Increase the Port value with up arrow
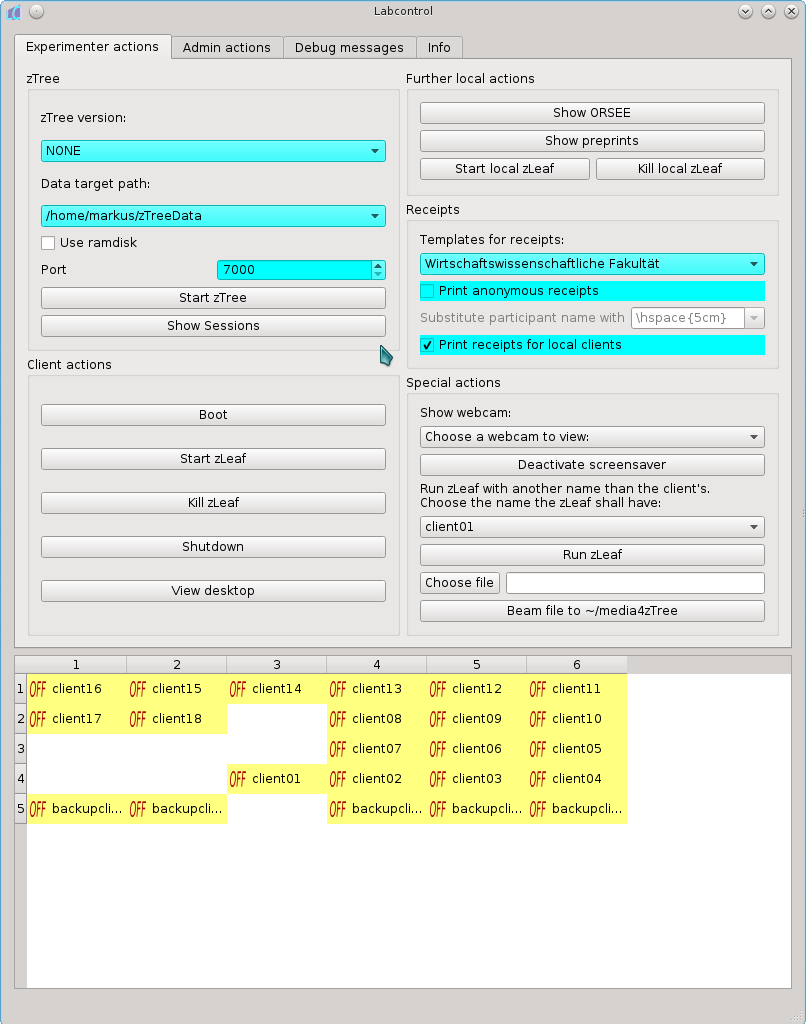This screenshot has height=1024, width=806. coord(378,266)
